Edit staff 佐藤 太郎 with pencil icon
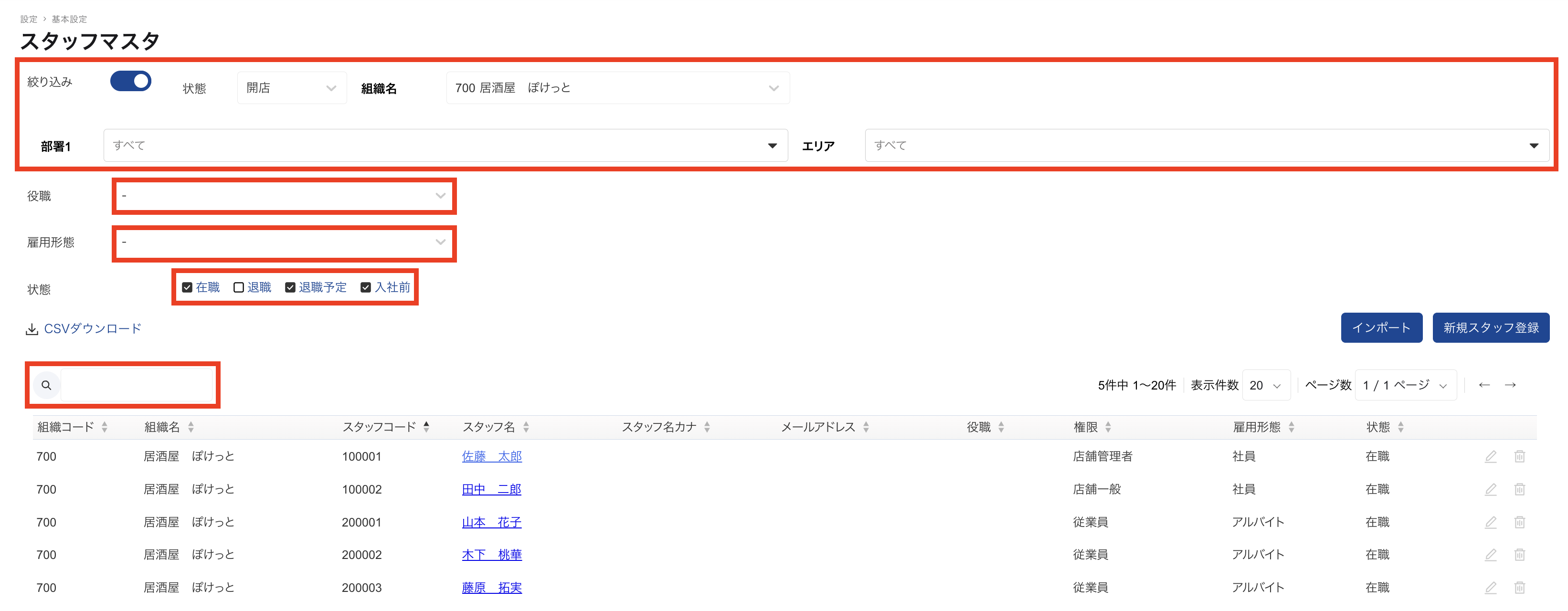The height and width of the screenshot is (611, 1568). coord(1490,456)
